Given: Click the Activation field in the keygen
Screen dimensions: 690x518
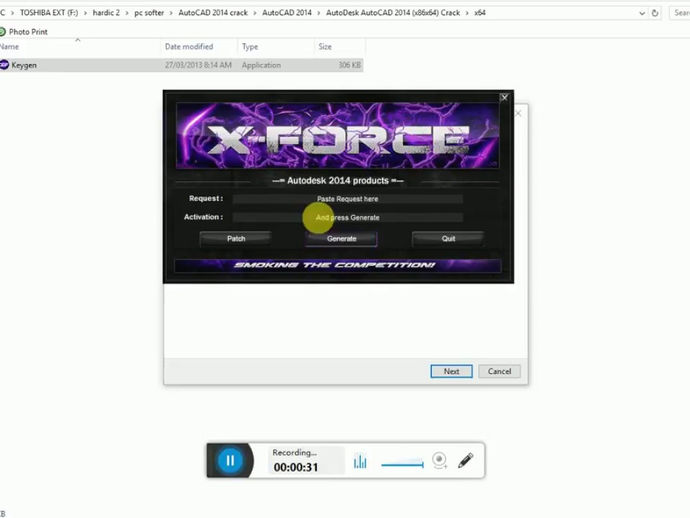Looking at the screenshot, I should [348, 217].
